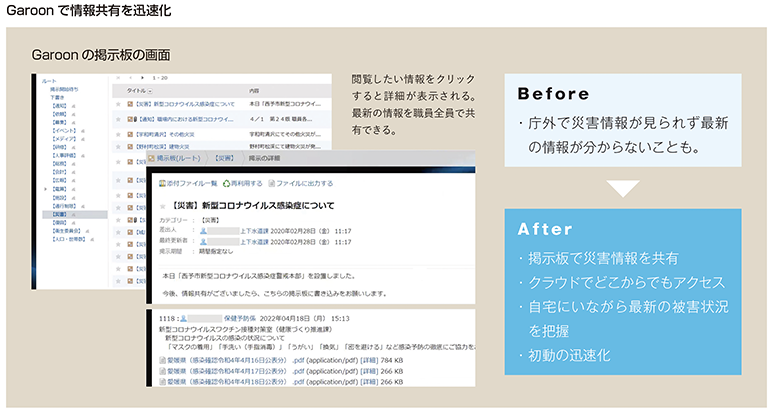773x413 pixels.
Task: Go to 【災害】 in the breadcrumb
Action: (225, 158)
